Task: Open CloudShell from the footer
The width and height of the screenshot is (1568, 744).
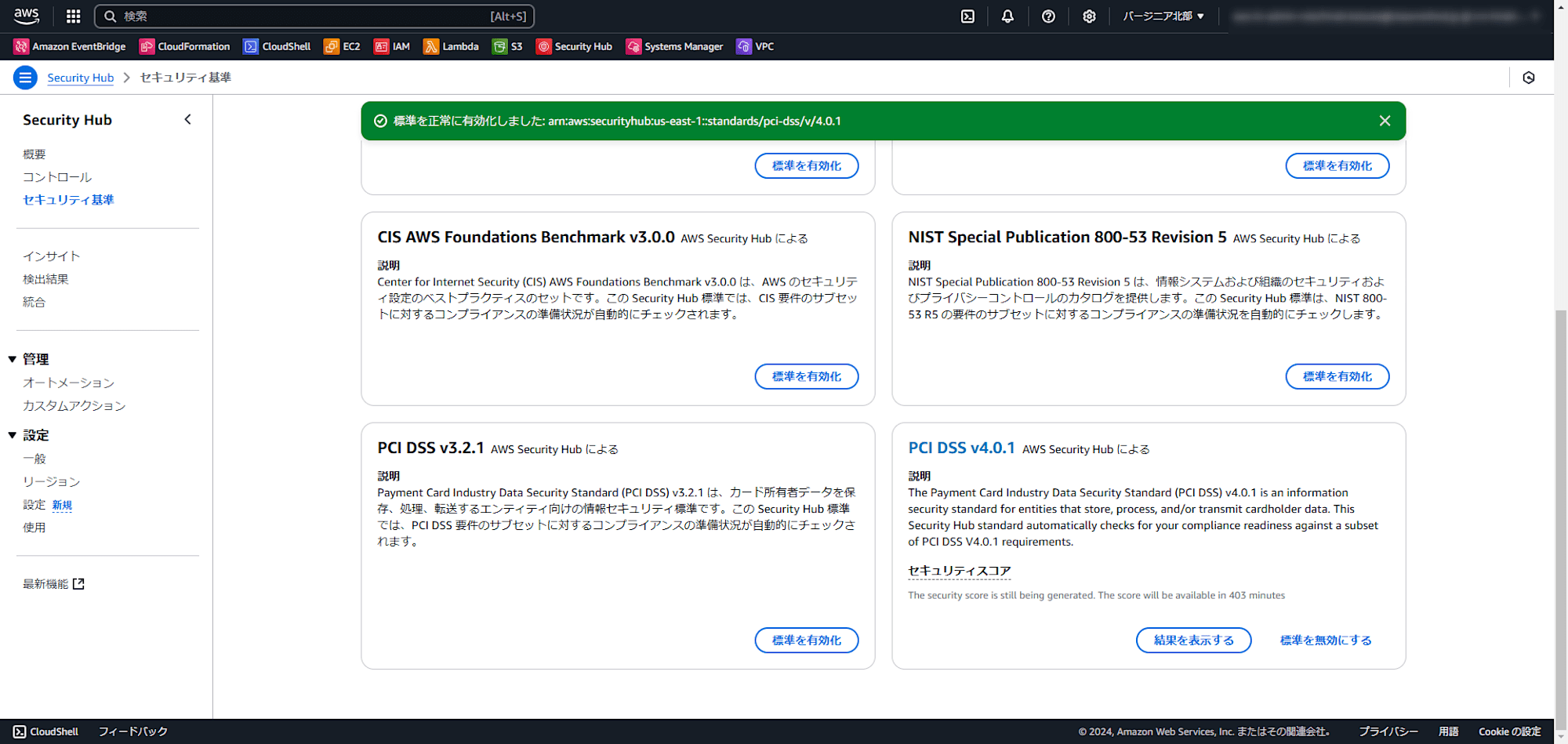Action: (46, 731)
